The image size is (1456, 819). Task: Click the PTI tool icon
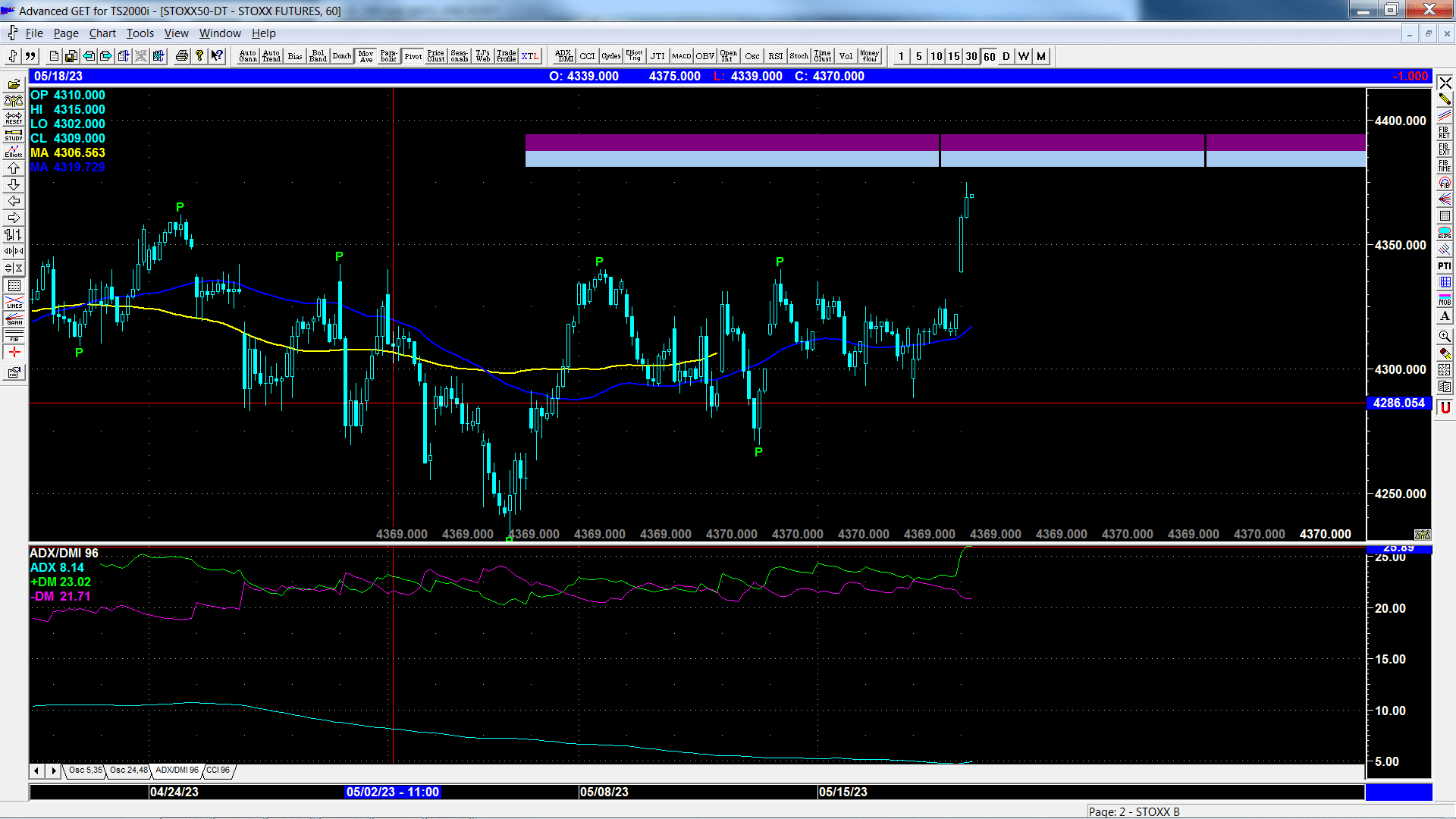click(1445, 265)
